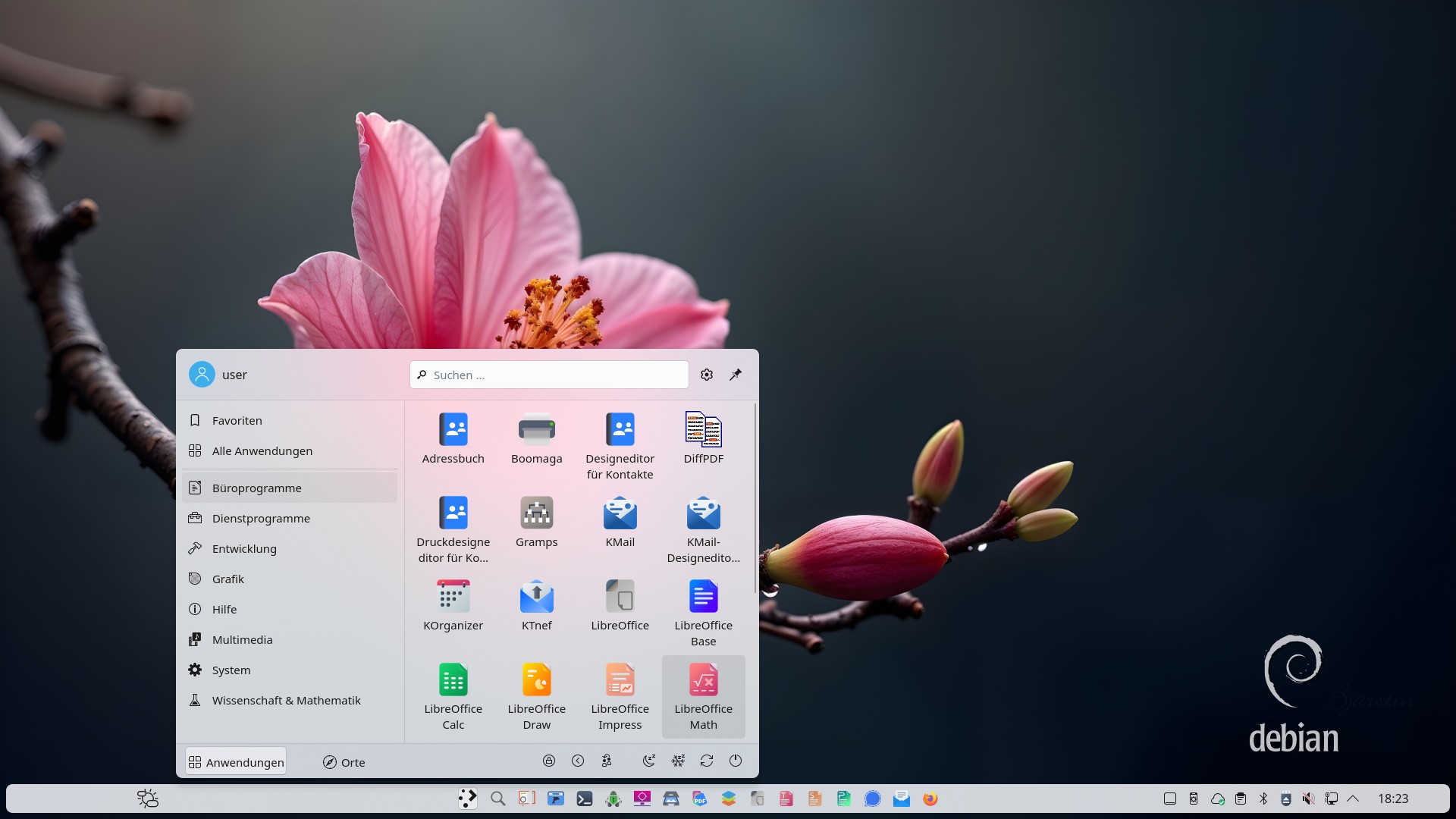Switch to the Orte tab
Viewport: 1456px width, 819px height.
click(x=344, y=762)
